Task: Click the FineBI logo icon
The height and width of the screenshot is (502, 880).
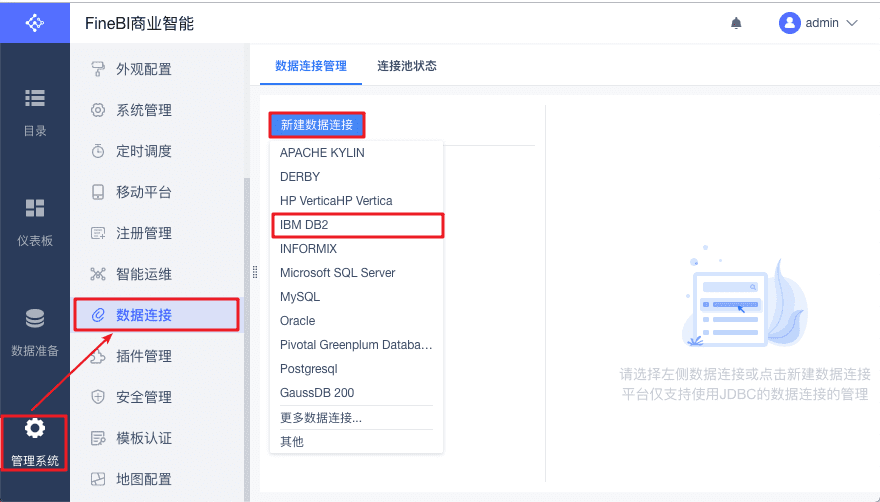Action: click(35, 22)
